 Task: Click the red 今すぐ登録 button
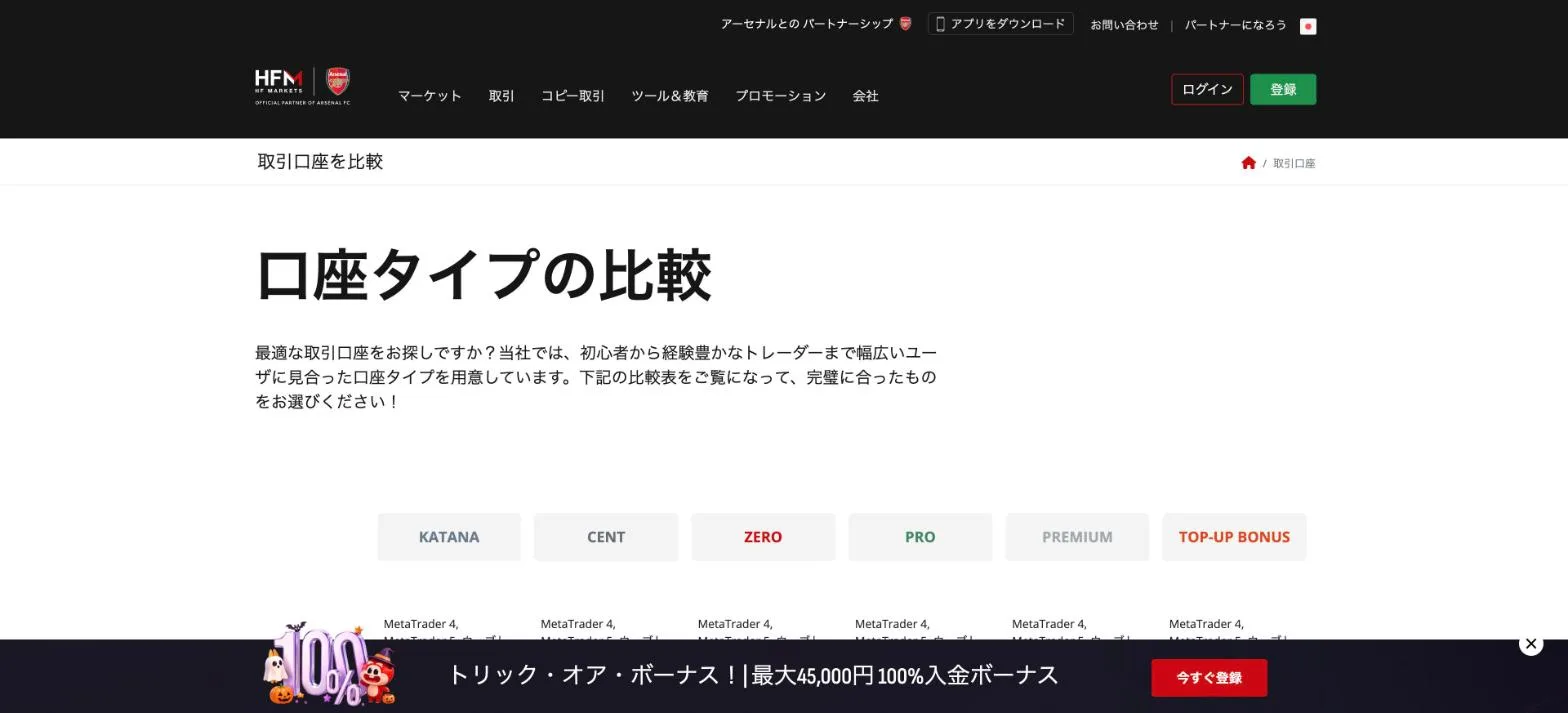pos(1209,678)
